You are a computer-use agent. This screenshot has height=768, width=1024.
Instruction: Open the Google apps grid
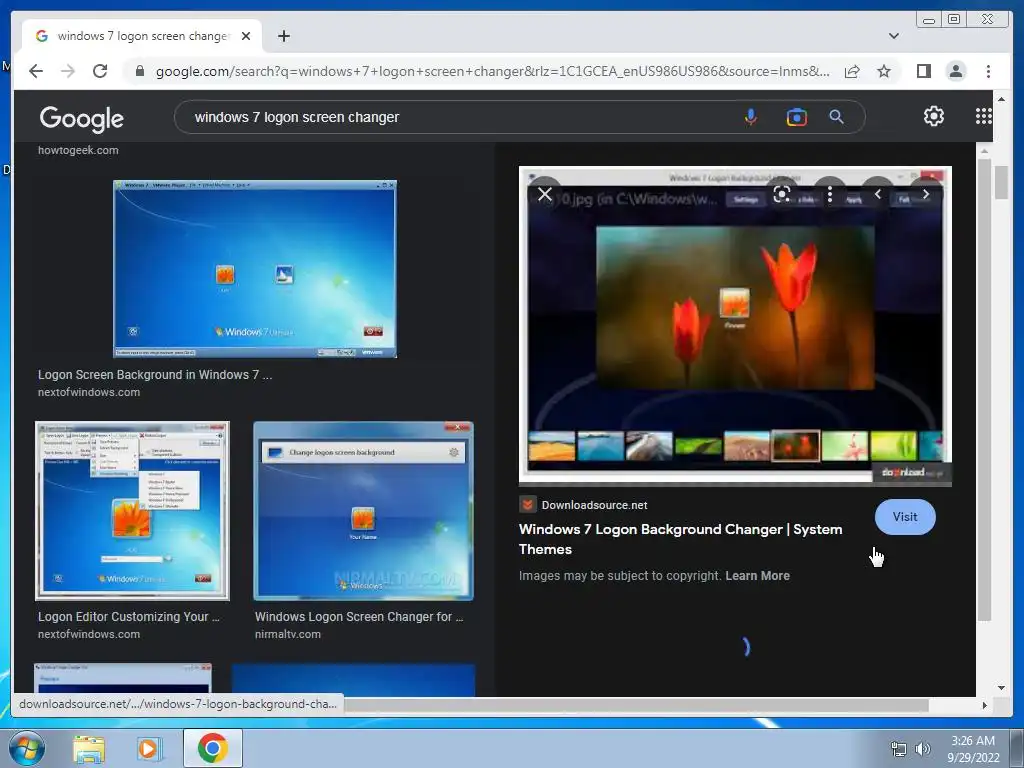984,116
